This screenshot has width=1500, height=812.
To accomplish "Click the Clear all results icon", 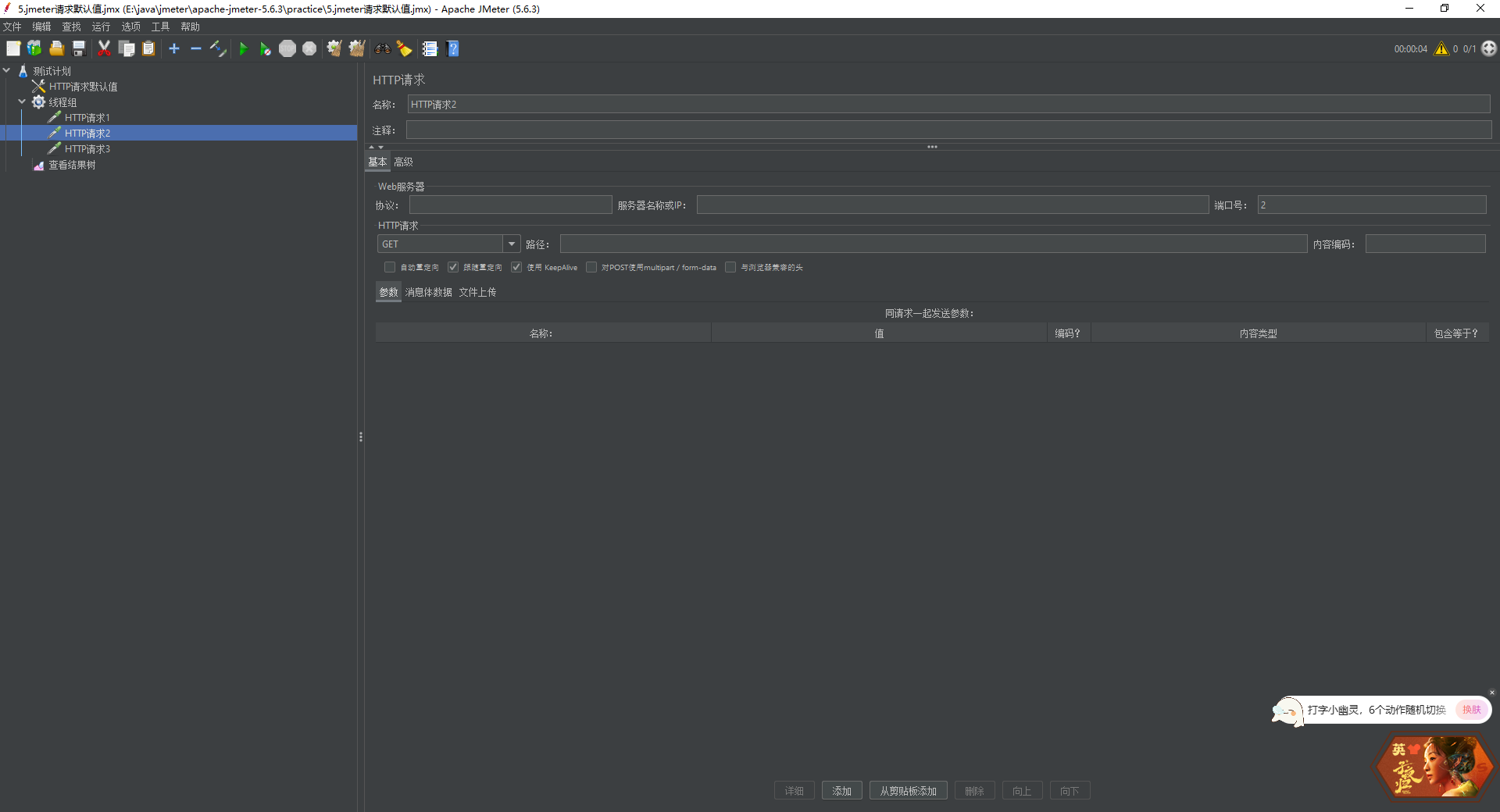I will [x=357, y=48].
